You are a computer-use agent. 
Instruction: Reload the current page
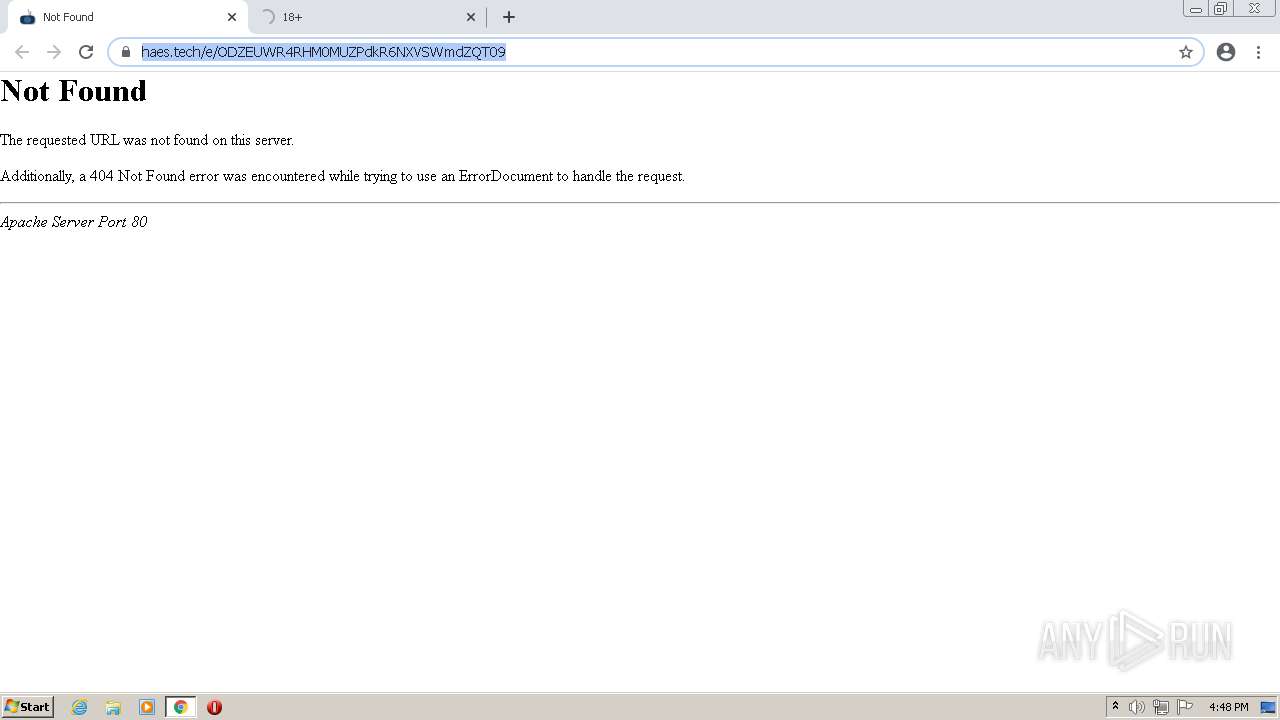[x=86, y=52]
